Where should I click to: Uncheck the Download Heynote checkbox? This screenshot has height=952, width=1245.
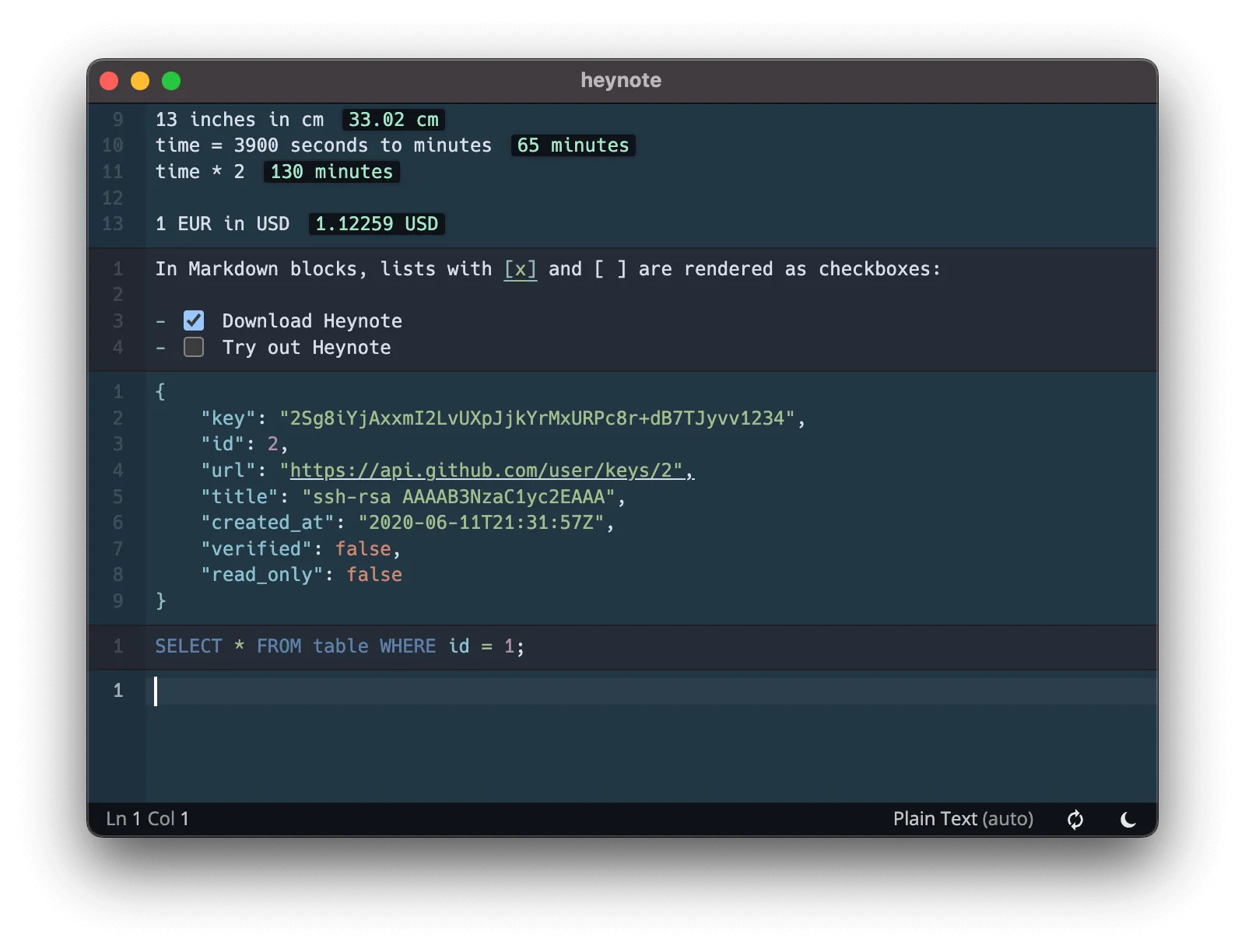coord(194,320)
